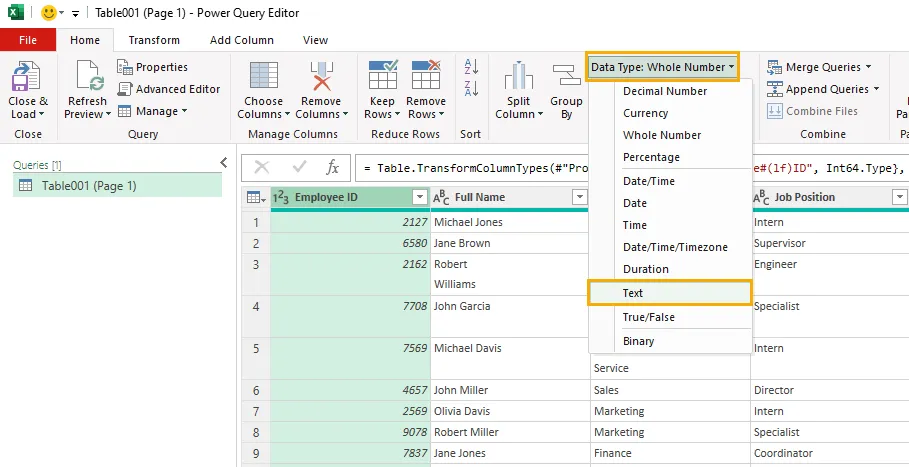Click the table corner menu icon
This screenshot has width=909, height=467.
pos(256,198)
